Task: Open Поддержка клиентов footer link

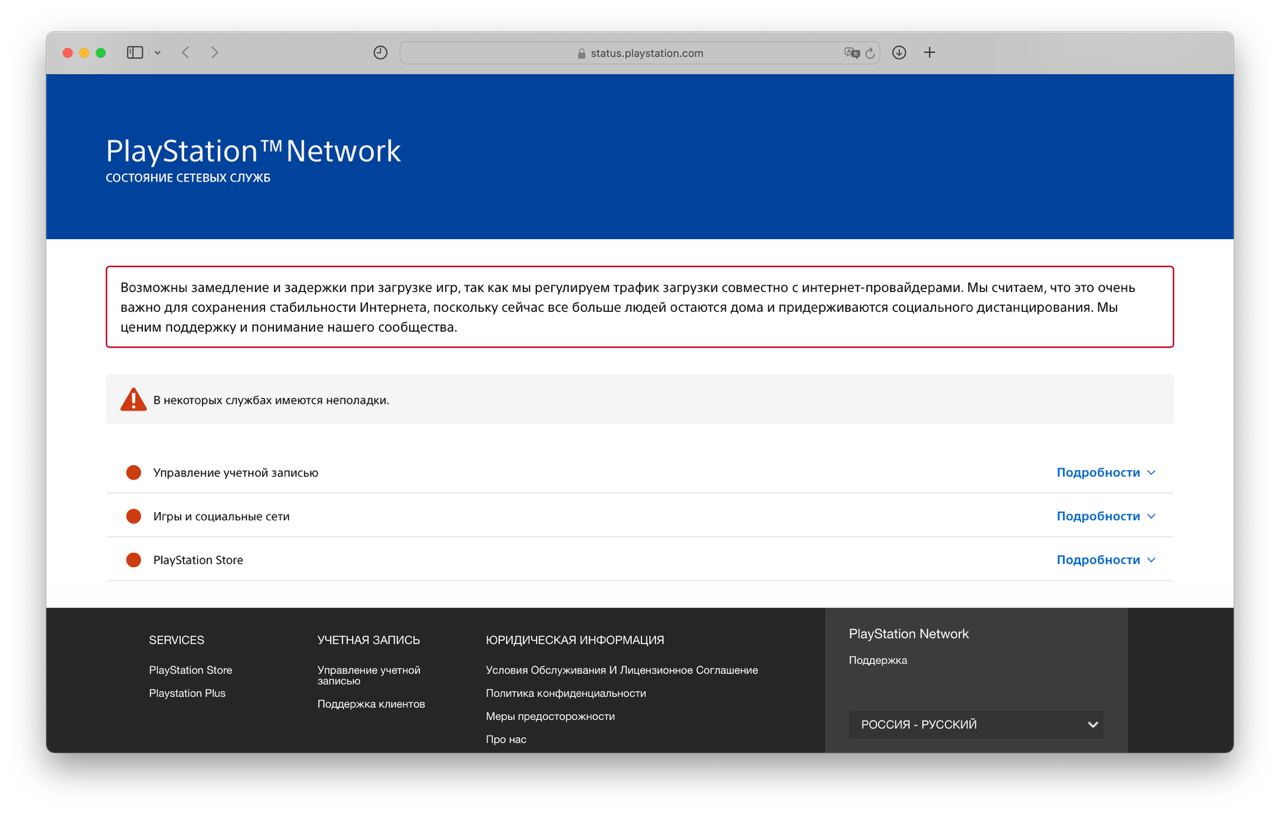Action: coord(371,704)
